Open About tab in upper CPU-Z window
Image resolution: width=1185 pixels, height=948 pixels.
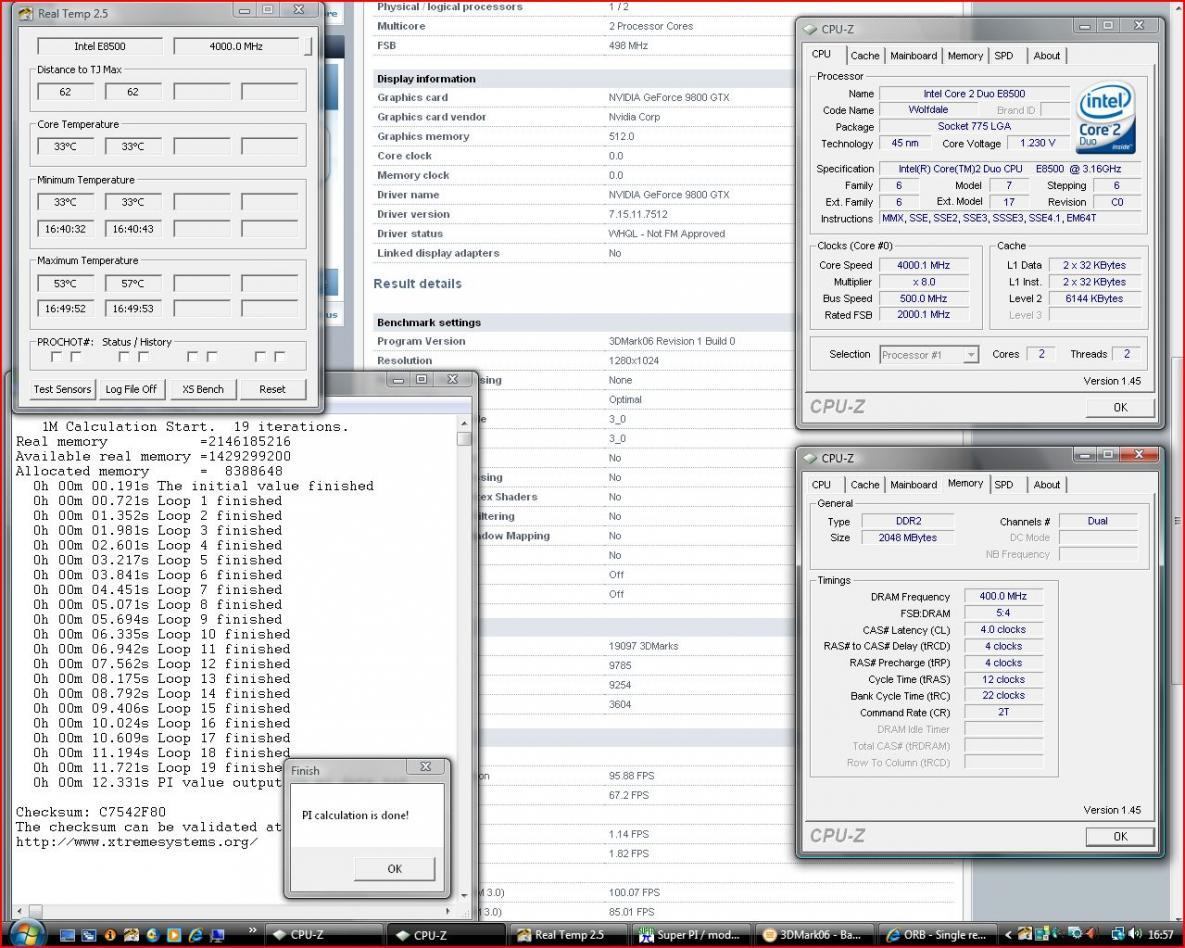1047,56
